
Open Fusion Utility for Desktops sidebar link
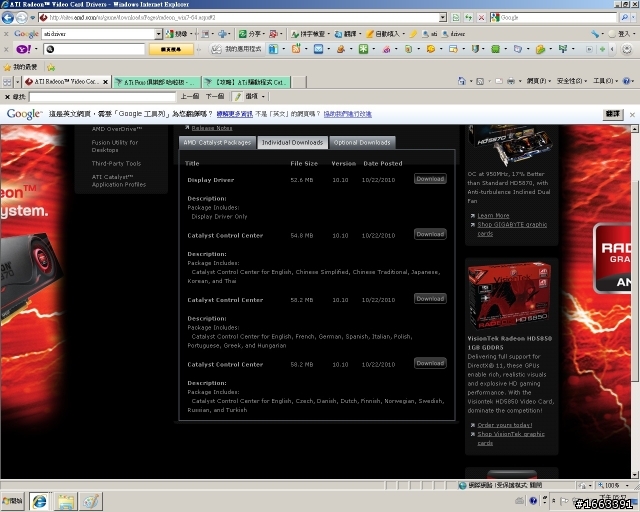(x=115, y=146)
